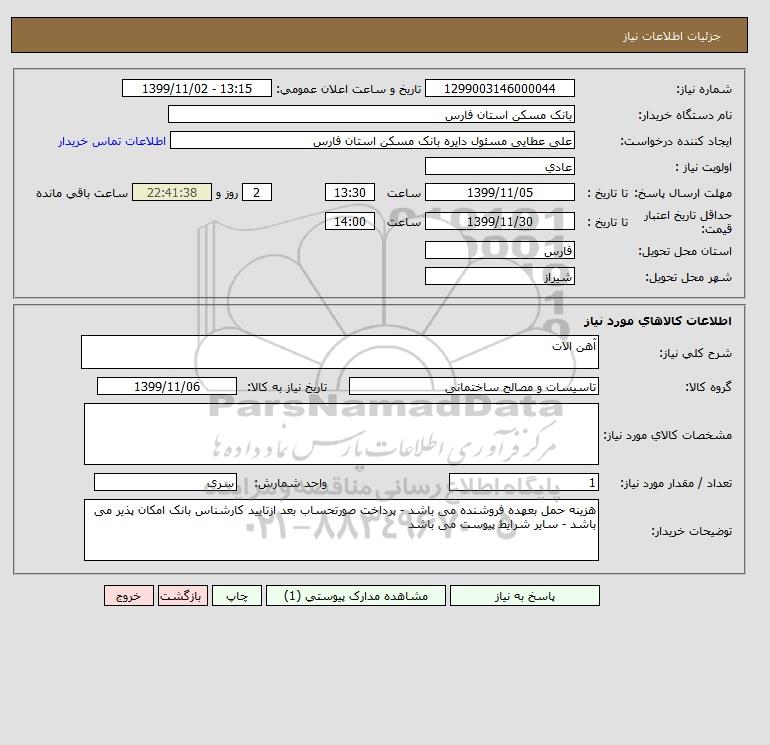Click the need date field 1399/11/06
This screenshot has width=770, height=745.
[x=167, y=386]
